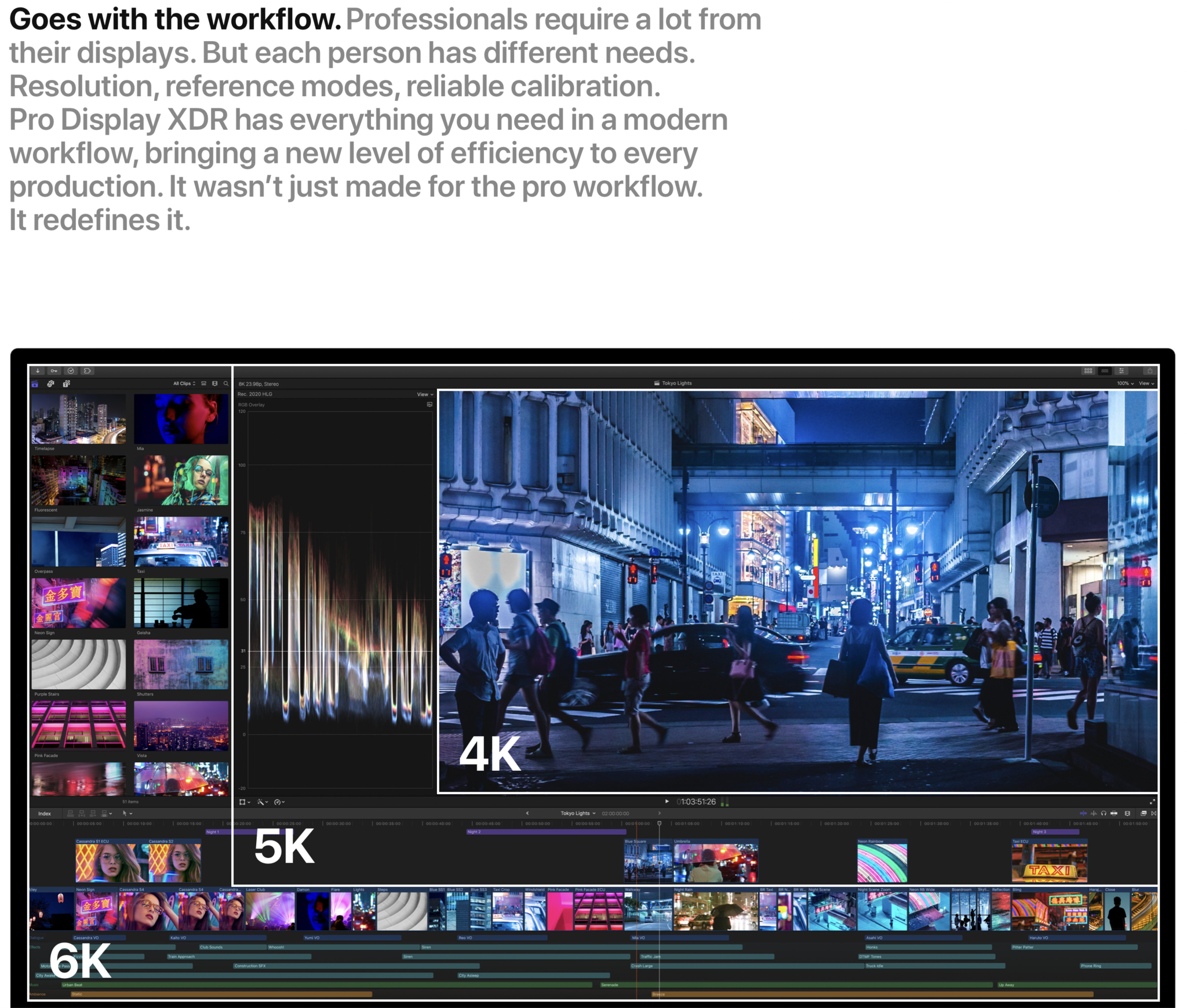Open the Keyword Editor key icon
Viewport: 1187px width, 1008px height.
point(54,371)
